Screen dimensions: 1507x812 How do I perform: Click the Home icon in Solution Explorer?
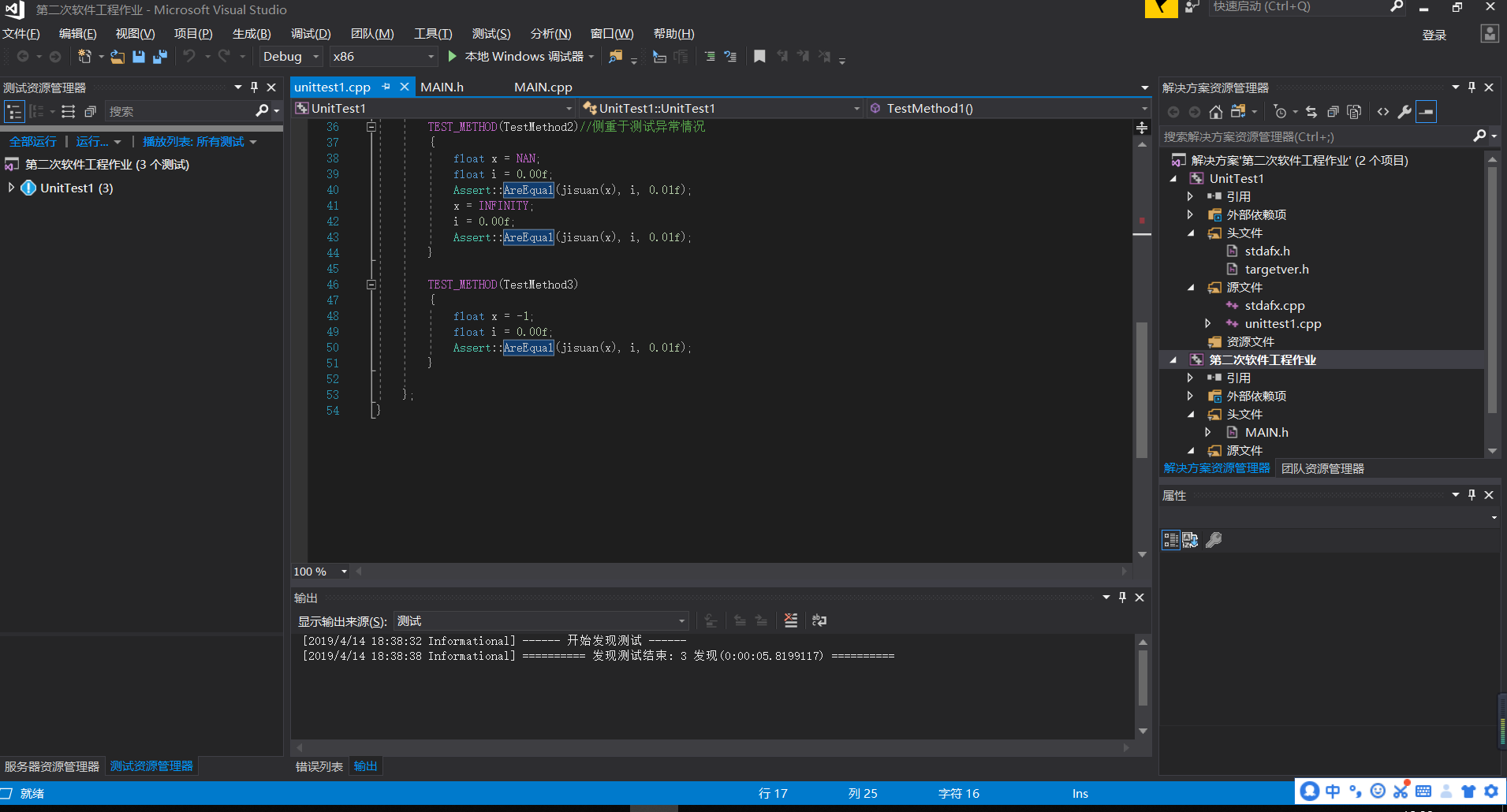1216,112
